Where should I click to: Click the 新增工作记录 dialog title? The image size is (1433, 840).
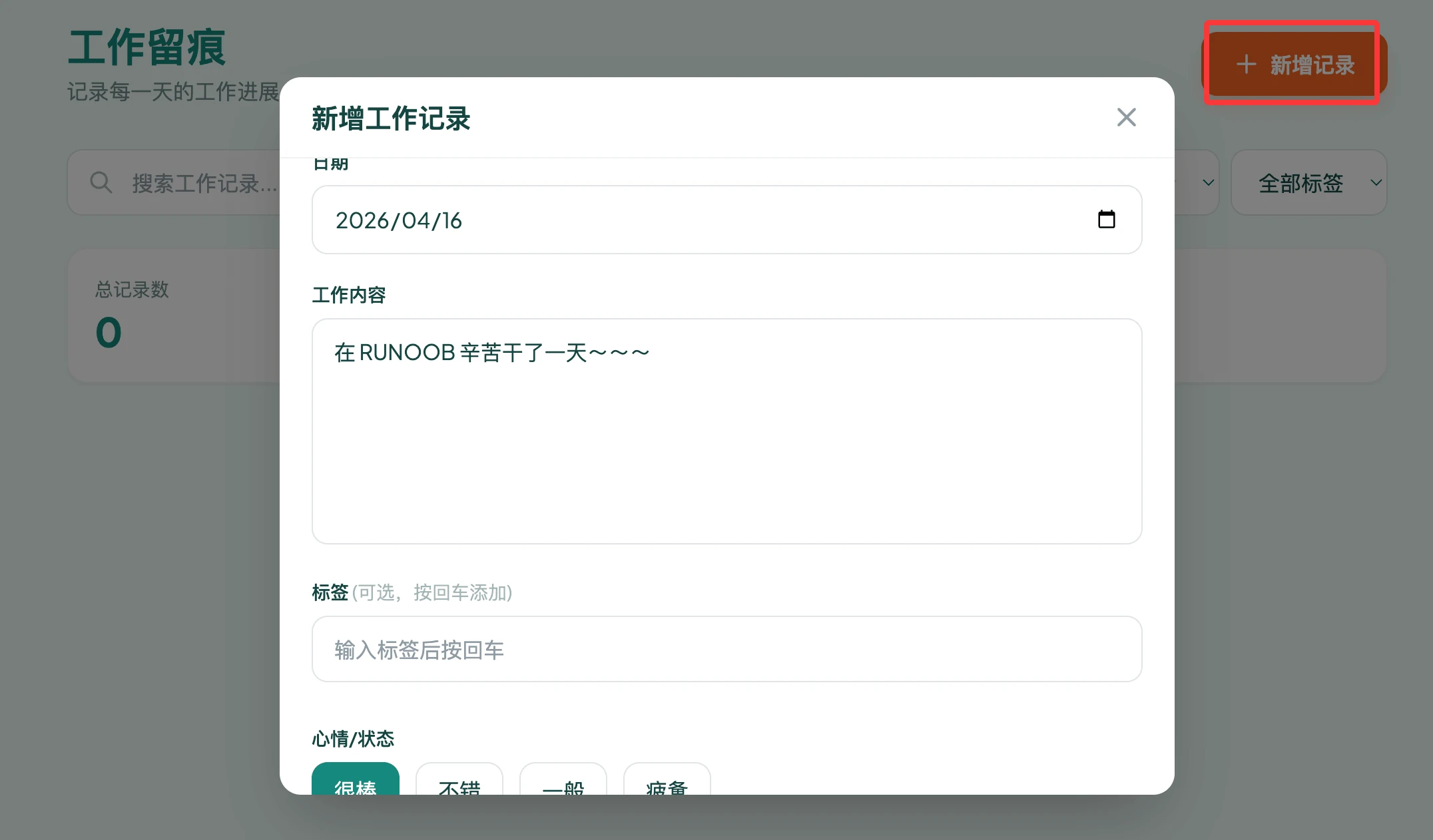click(x=391, y=118)
